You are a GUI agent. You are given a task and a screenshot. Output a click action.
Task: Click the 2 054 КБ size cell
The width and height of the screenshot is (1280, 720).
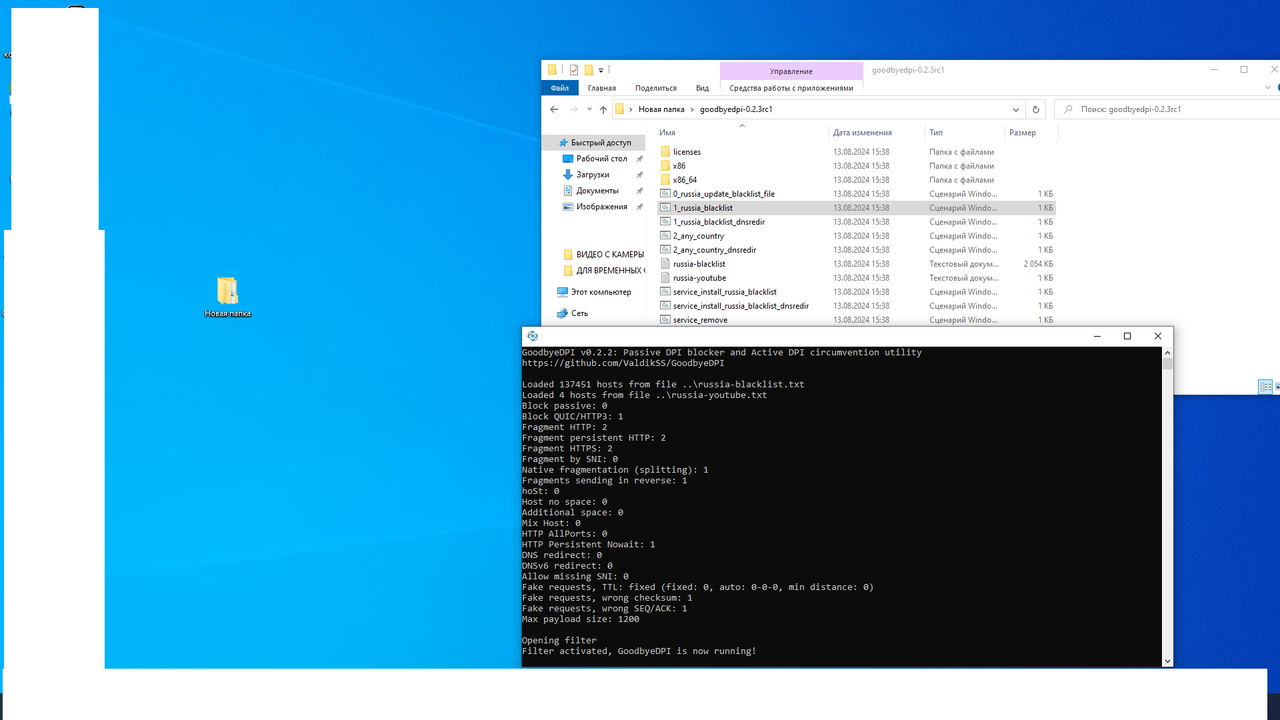(1038, 264)
